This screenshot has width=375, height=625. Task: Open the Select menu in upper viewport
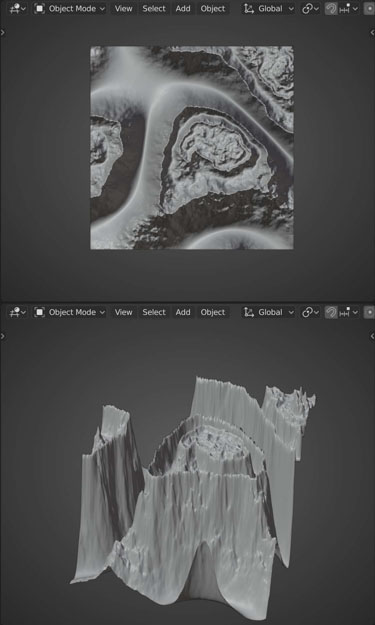tap(154, 8)
